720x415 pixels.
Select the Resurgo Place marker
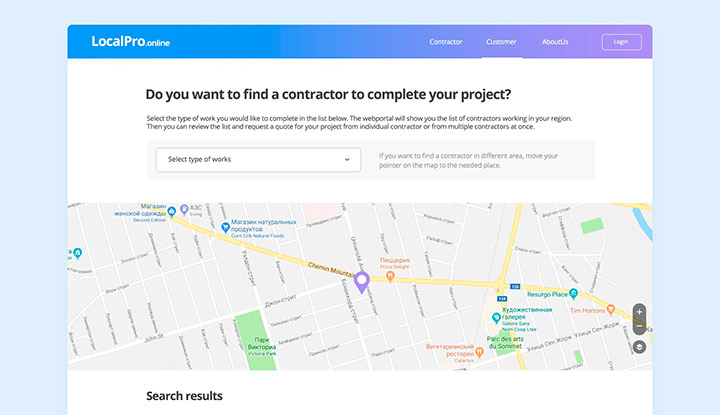tap(573, 293)
